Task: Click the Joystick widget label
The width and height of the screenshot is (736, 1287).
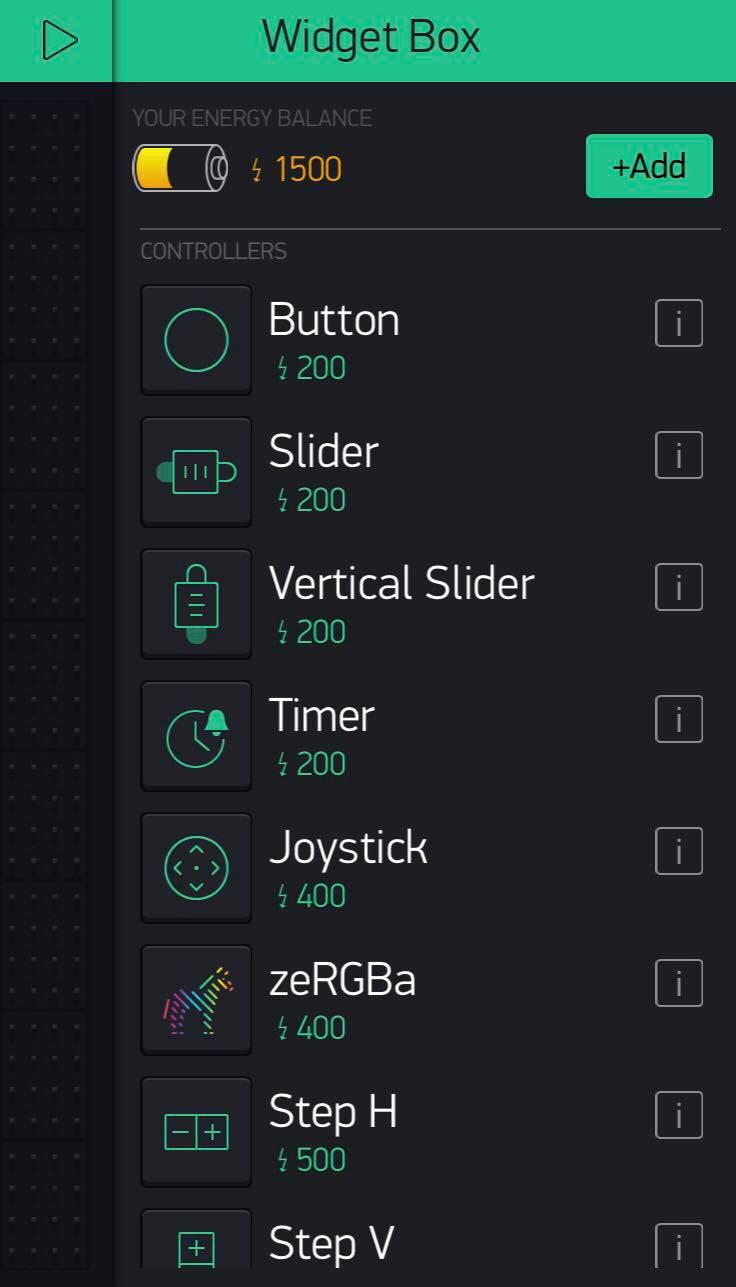Action: click(x=348, y=848)
